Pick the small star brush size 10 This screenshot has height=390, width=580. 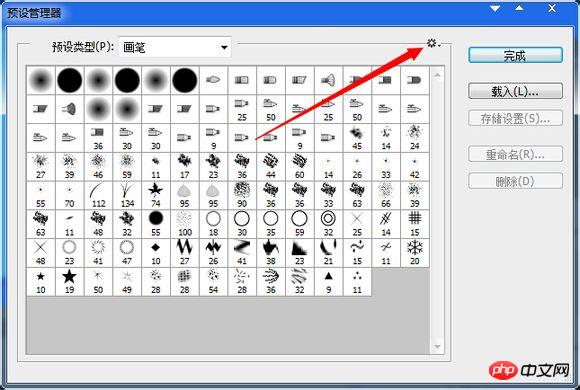(41, 282)
